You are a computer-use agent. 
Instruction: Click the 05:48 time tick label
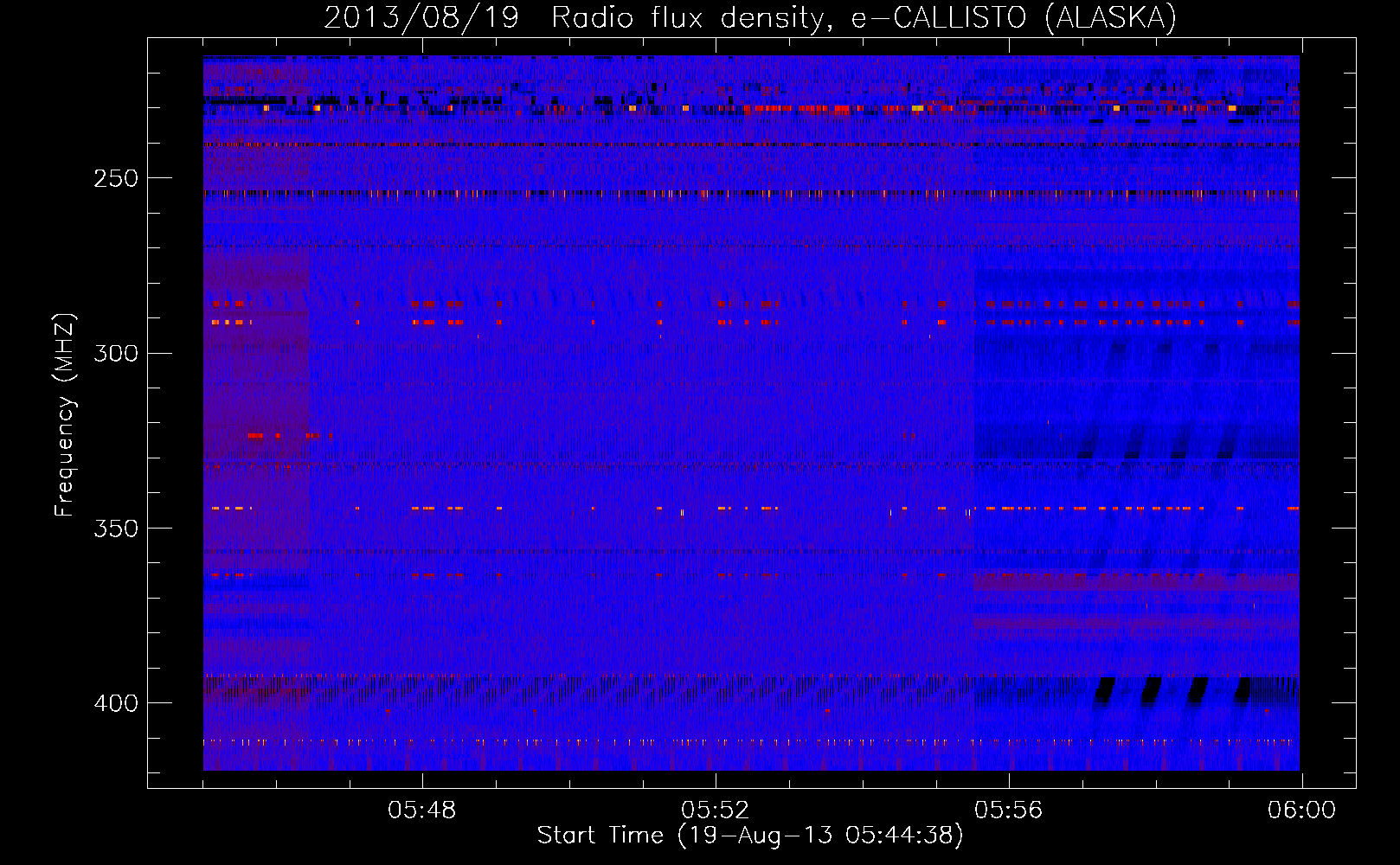coord(422,811)
